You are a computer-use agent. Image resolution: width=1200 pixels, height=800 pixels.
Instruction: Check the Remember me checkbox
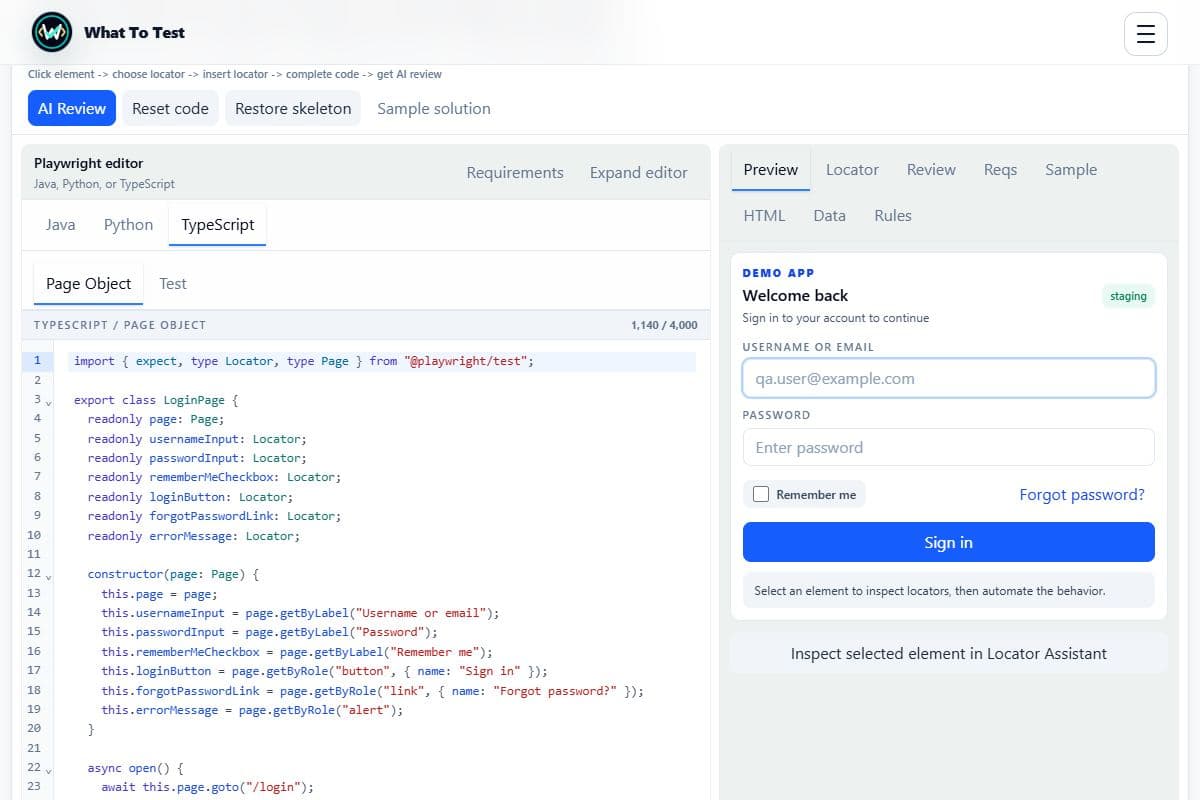click(x=761, y=494)
